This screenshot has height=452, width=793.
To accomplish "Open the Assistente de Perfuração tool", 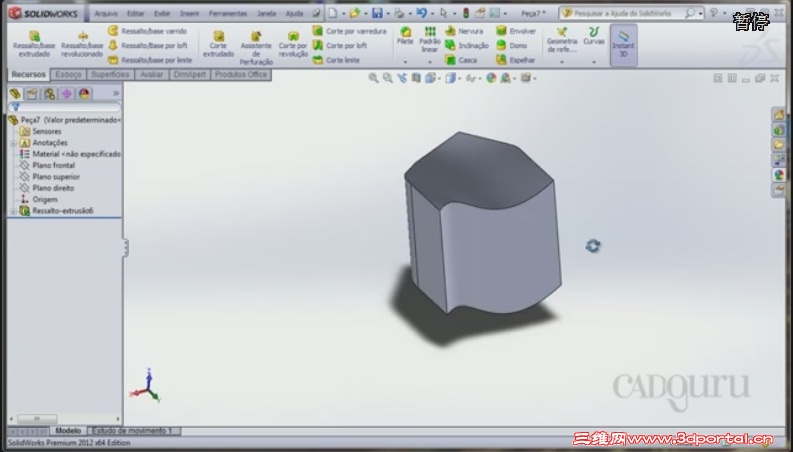I will click(256, 48).
